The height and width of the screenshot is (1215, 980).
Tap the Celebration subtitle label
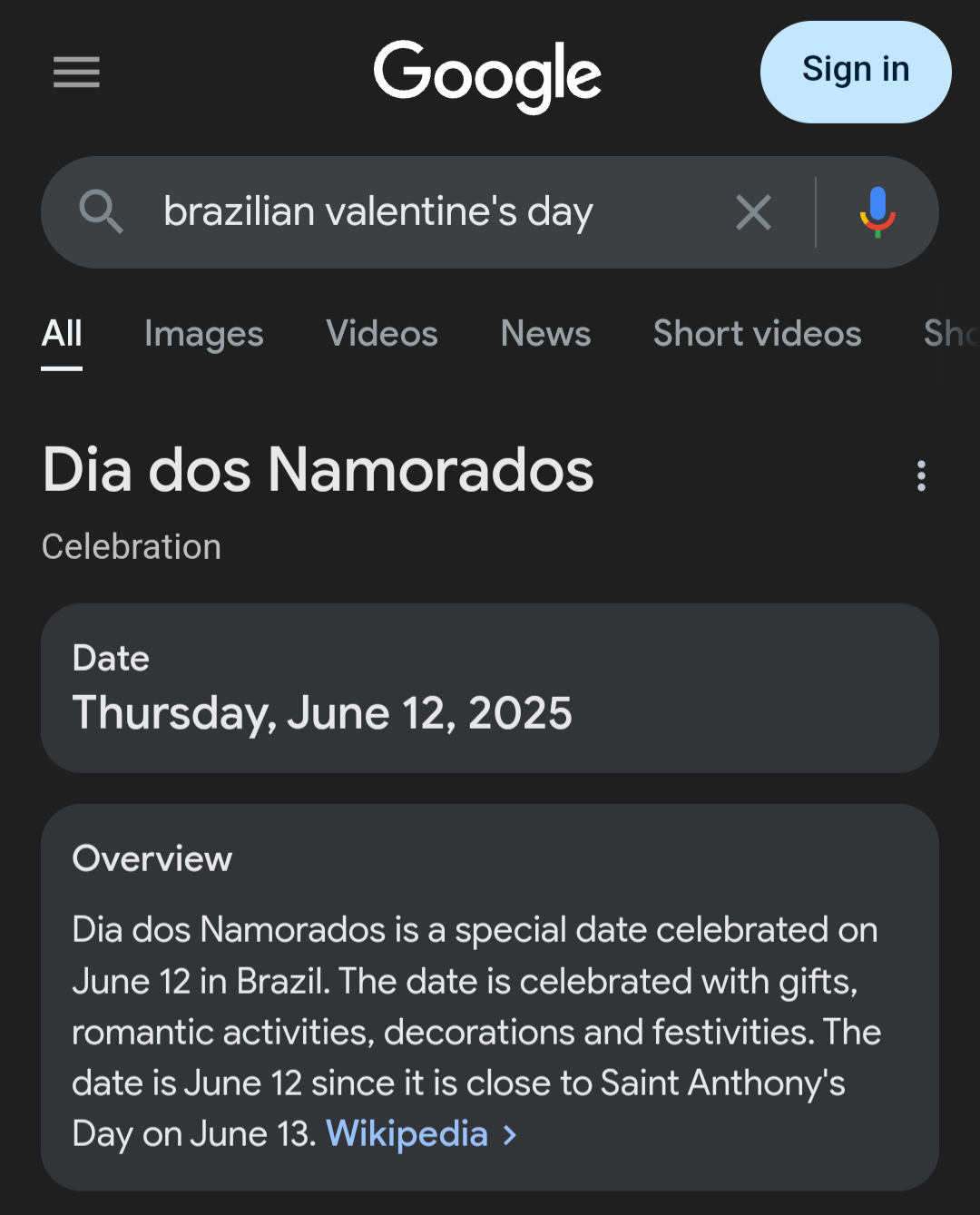pyautogui.click(x=132, y=547)
